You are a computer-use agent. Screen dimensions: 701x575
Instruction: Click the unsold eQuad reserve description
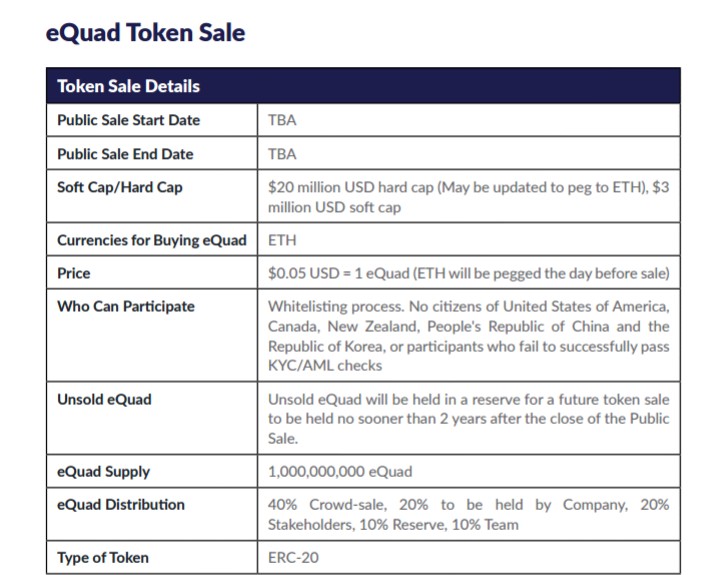point(469,419)
